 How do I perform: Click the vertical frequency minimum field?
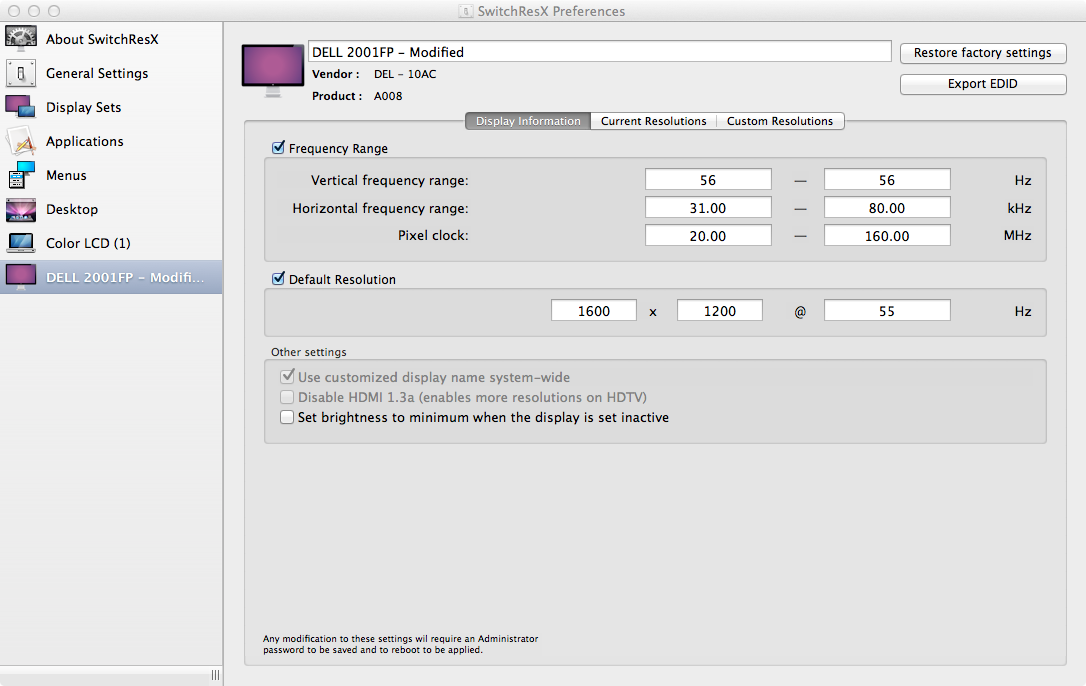point(708,179)
